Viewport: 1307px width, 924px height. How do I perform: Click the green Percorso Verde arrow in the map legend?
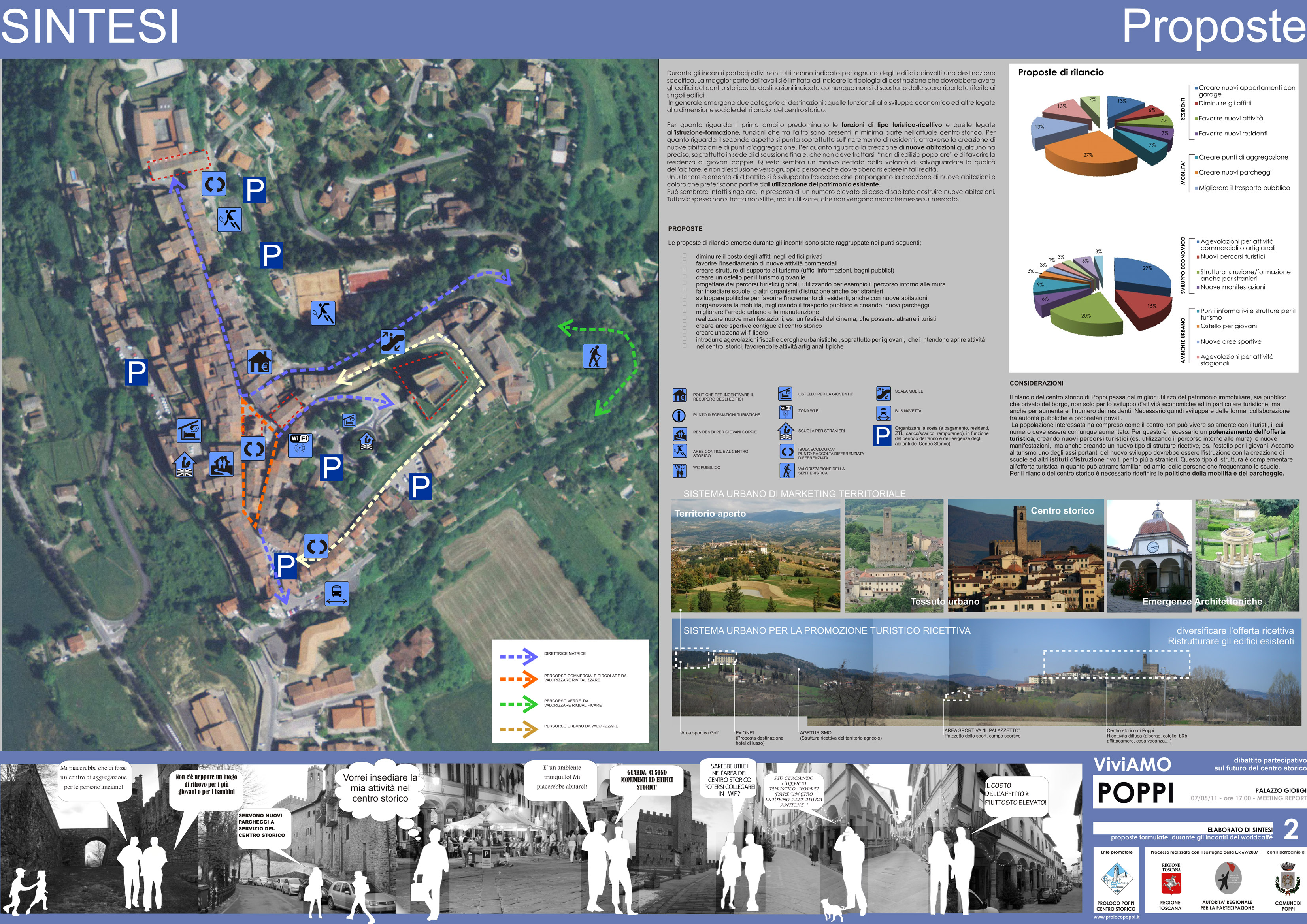519,704
